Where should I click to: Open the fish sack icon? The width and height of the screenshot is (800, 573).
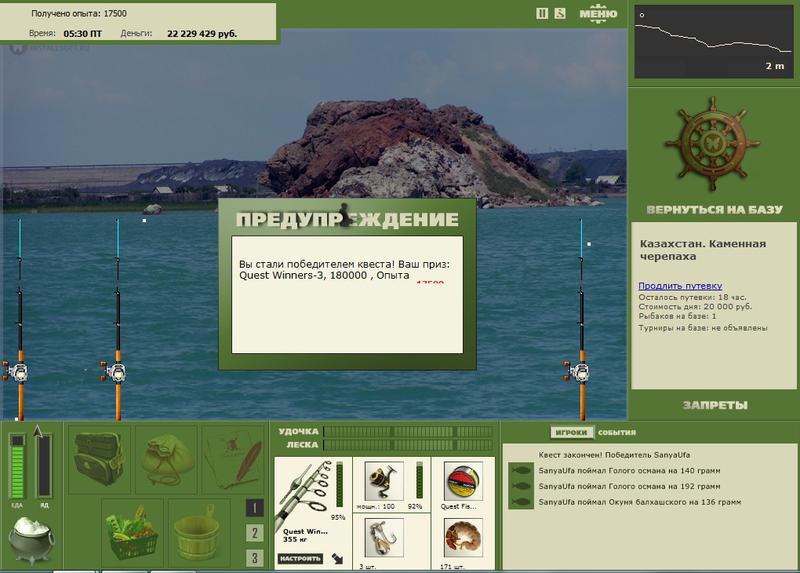point(166,459)
